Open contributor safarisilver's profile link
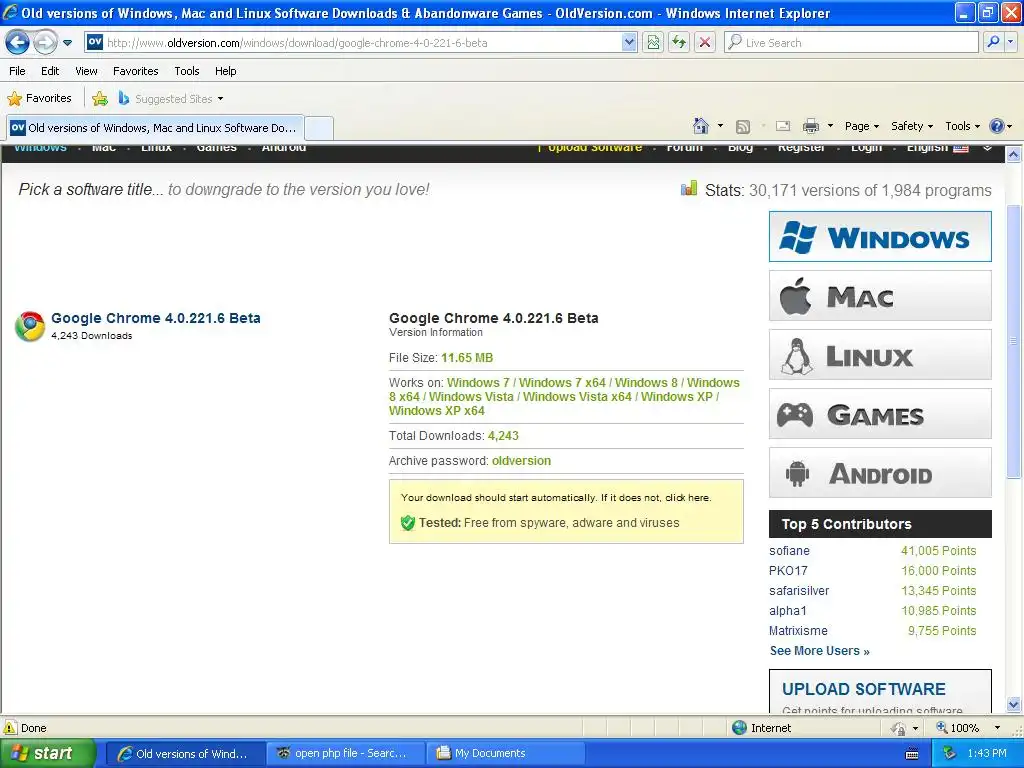The width and height of the screenshot is (1024, 768). coord(799,591)
